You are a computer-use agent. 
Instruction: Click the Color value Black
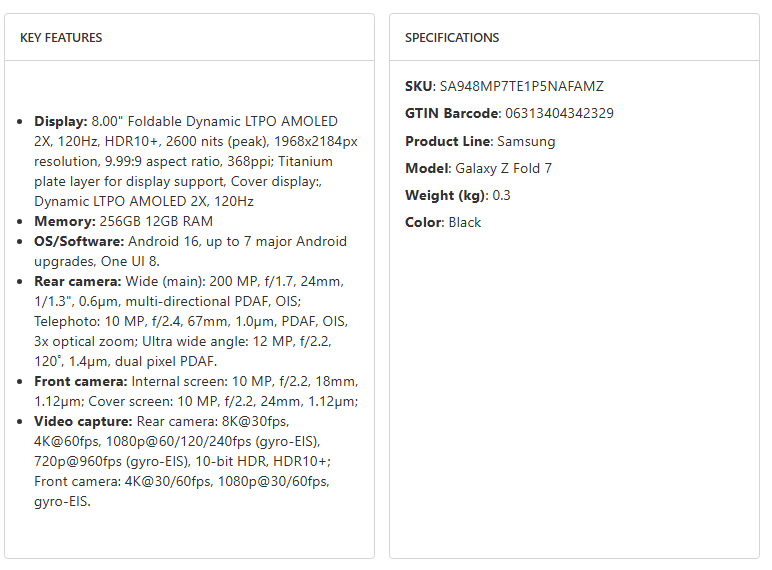pyautogui.click(x=465, y=222)
